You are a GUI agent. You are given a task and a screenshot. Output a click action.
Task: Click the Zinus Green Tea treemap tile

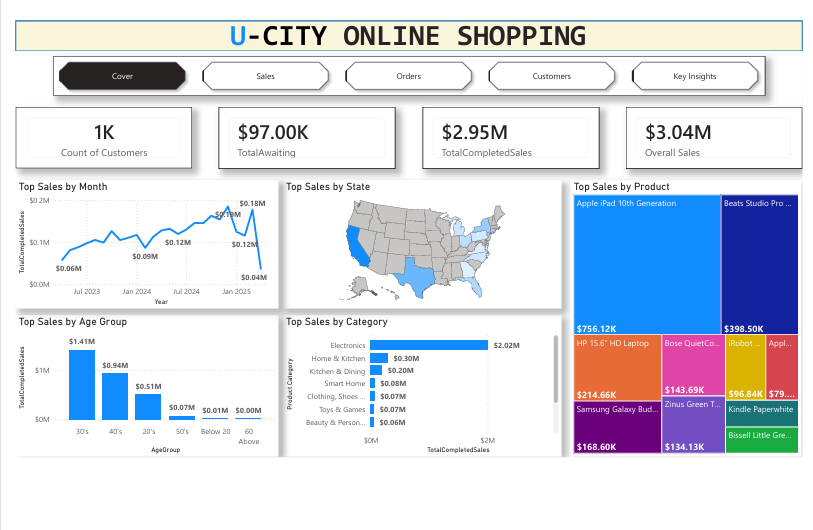(693, 425)
